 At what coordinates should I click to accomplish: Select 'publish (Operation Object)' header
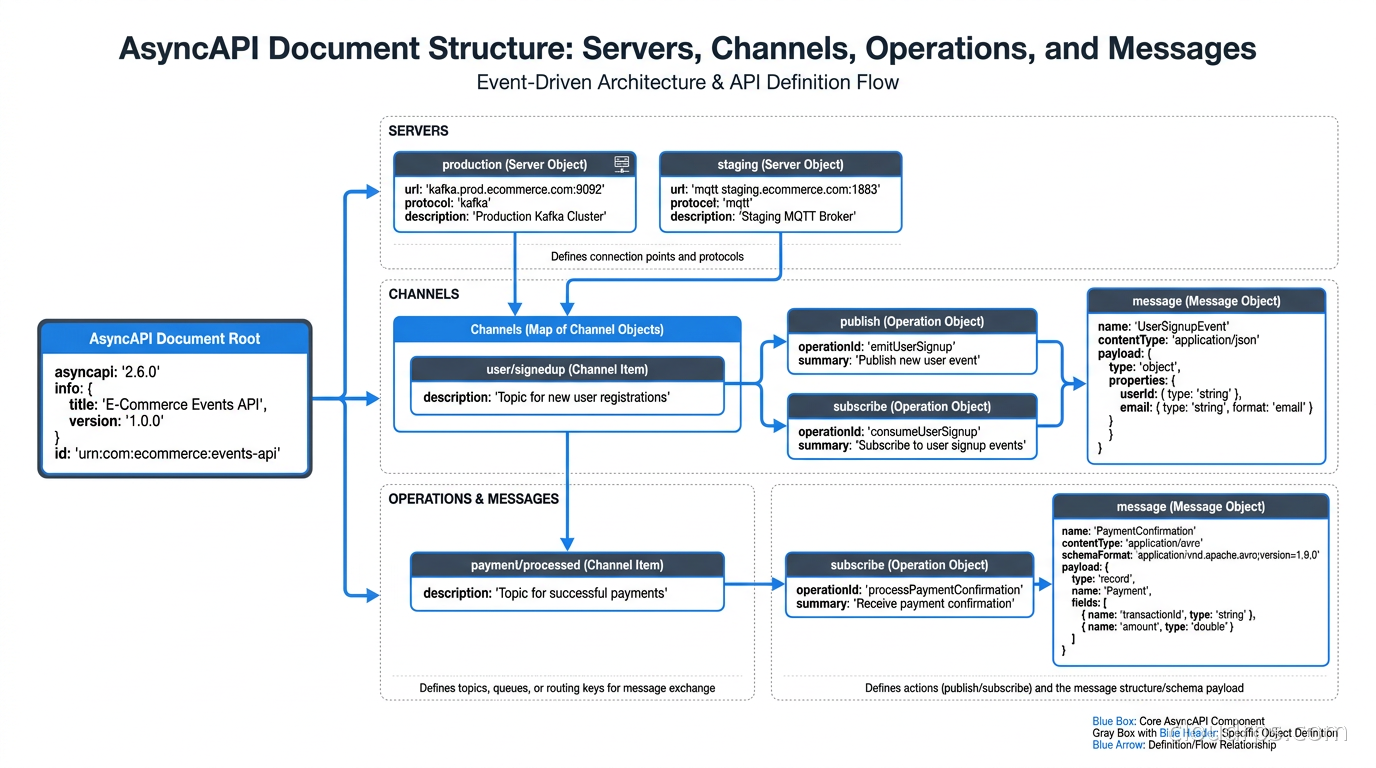(x=912, y=321)
